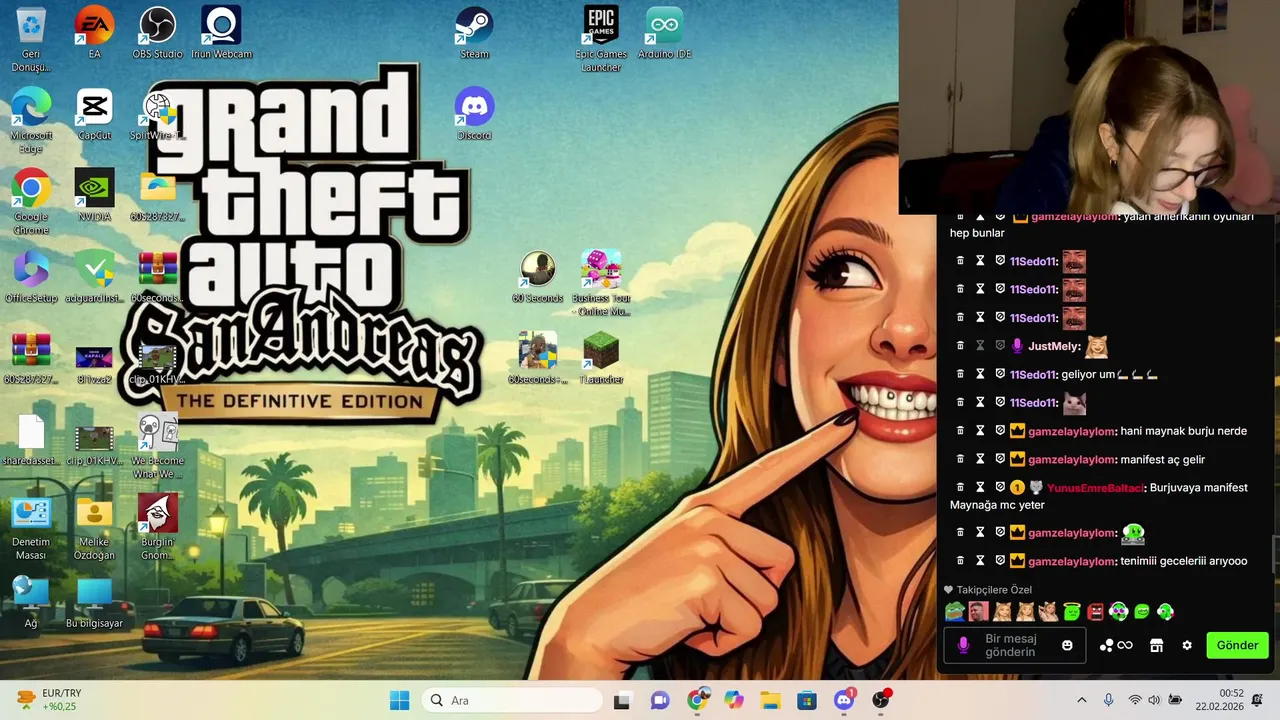
Task: Switch to OBS Studio on the taskbar
Action: (x=881, y=700)
